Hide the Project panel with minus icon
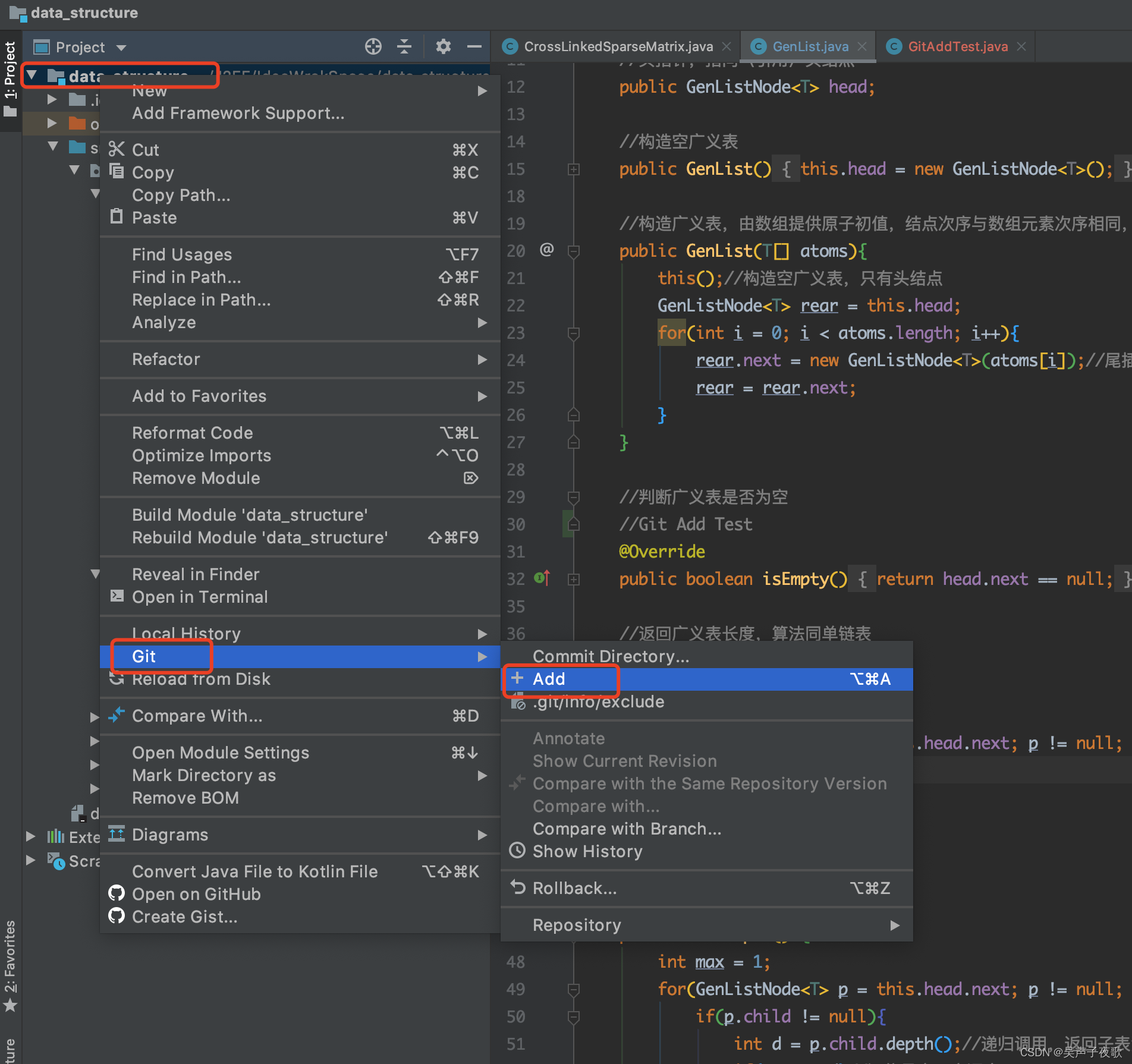This screenshot has height=1064, width=1132. 474,46
